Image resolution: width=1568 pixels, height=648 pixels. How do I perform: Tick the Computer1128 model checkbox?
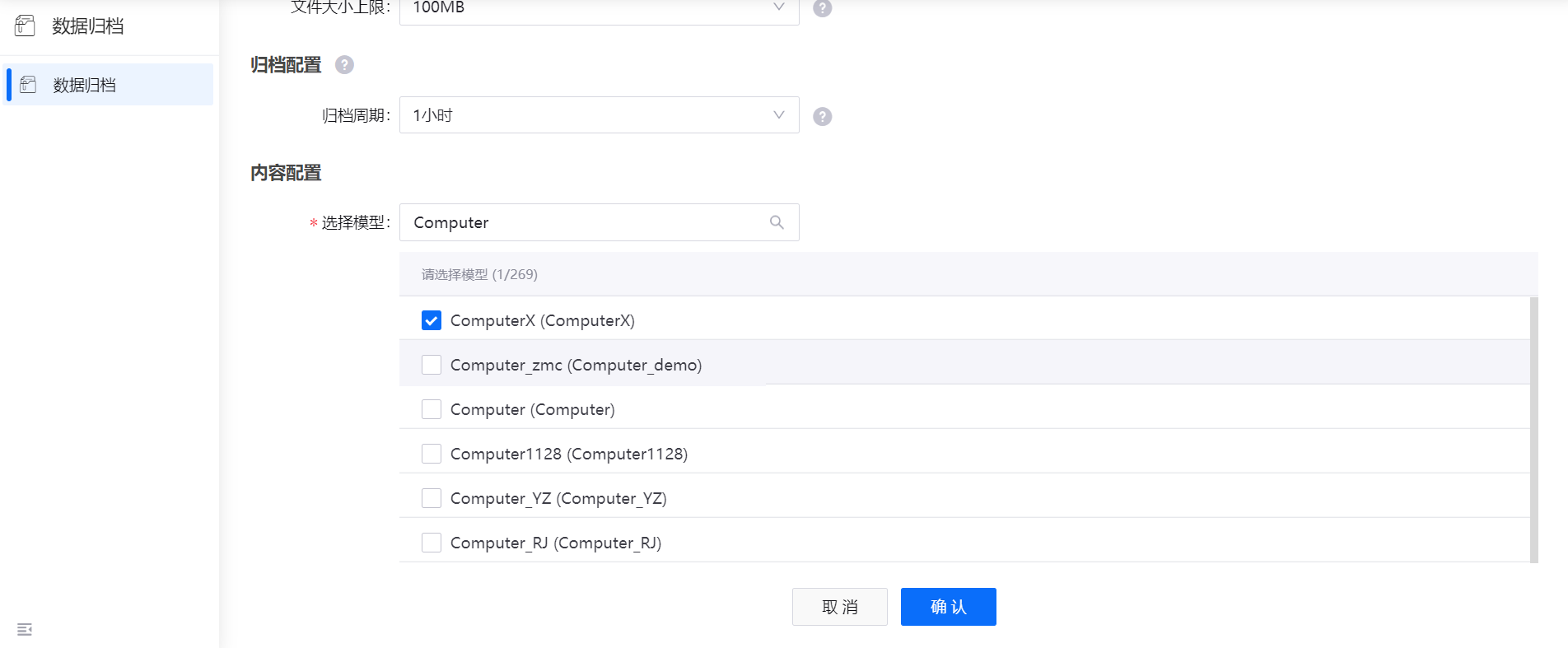[432, 454]
